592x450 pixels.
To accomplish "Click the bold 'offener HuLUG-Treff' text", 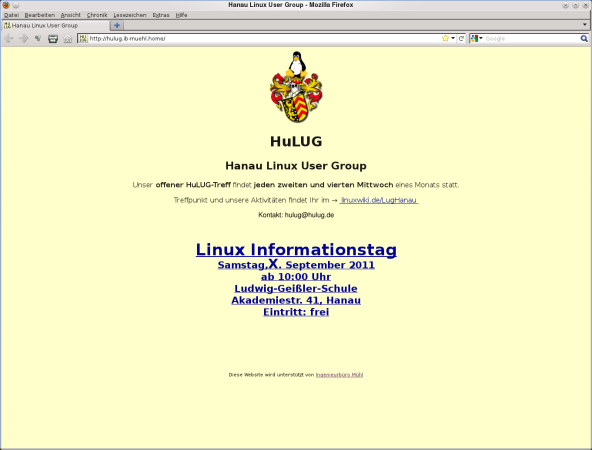I will [193, 185].
